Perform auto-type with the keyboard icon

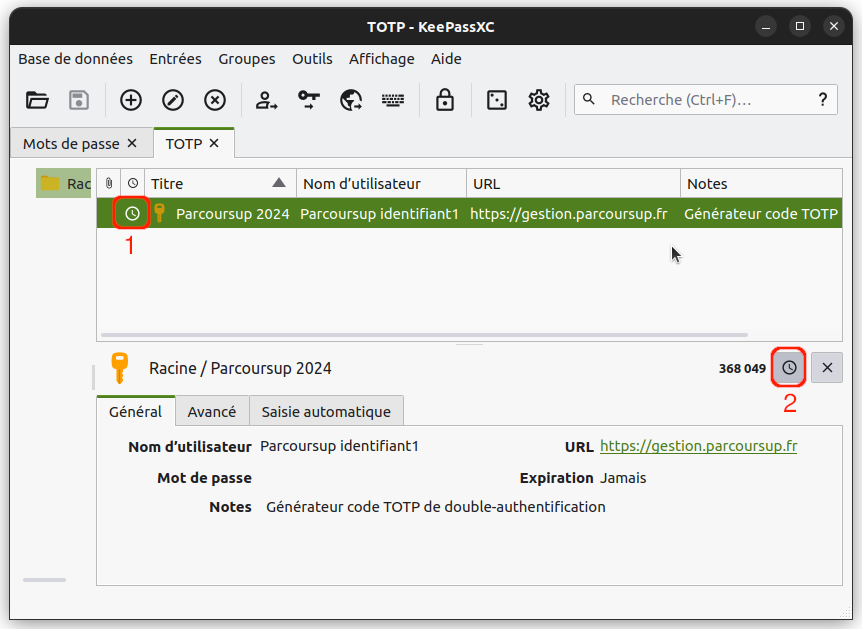392,99
